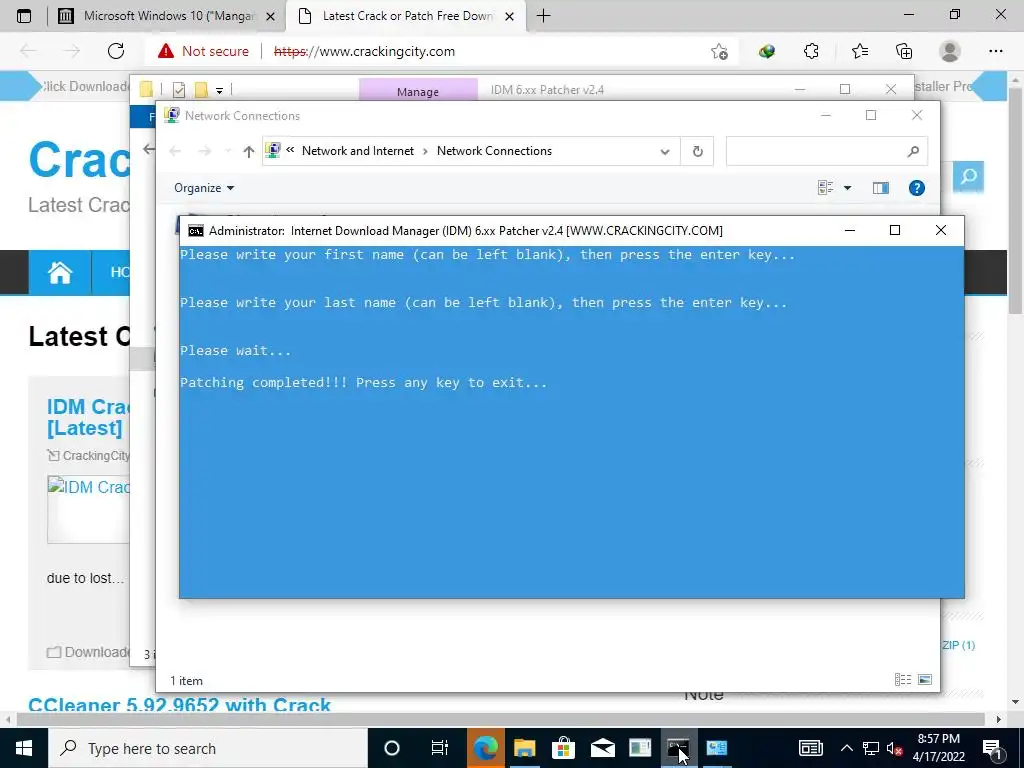Go up one level in Network Connections
Screen dimensions: 1024x768
click(248, 152)
